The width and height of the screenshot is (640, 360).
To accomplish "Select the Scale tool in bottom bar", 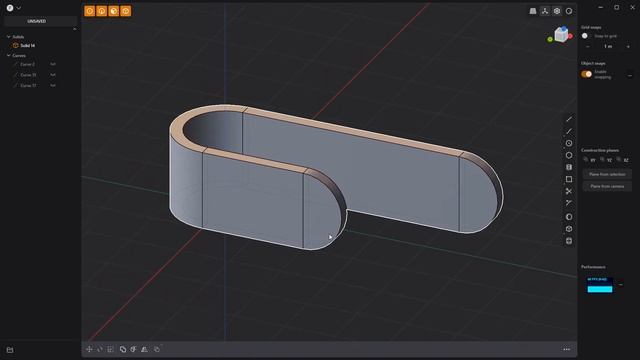I will (111, 349).
